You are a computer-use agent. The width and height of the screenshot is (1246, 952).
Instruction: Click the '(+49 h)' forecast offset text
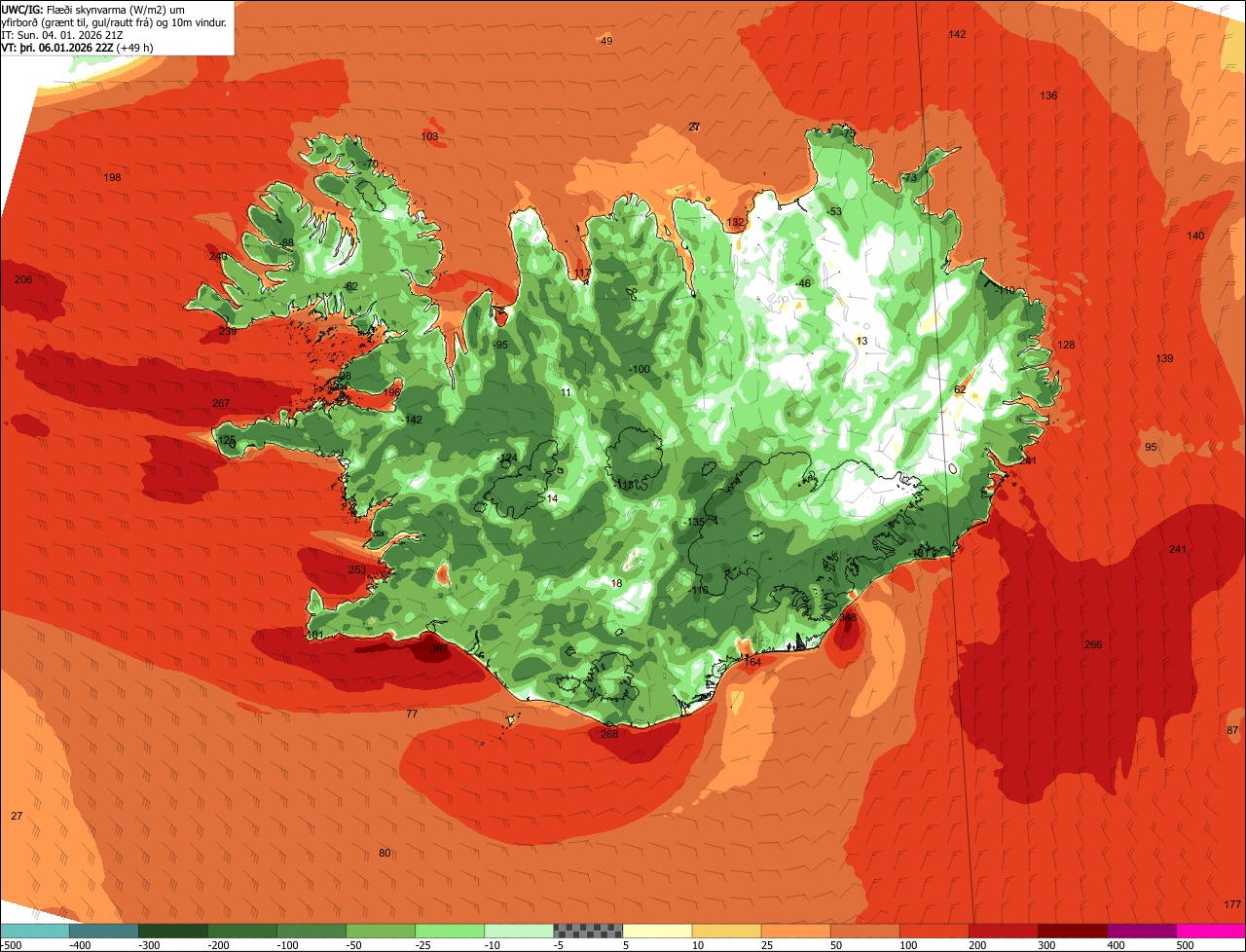134,47
